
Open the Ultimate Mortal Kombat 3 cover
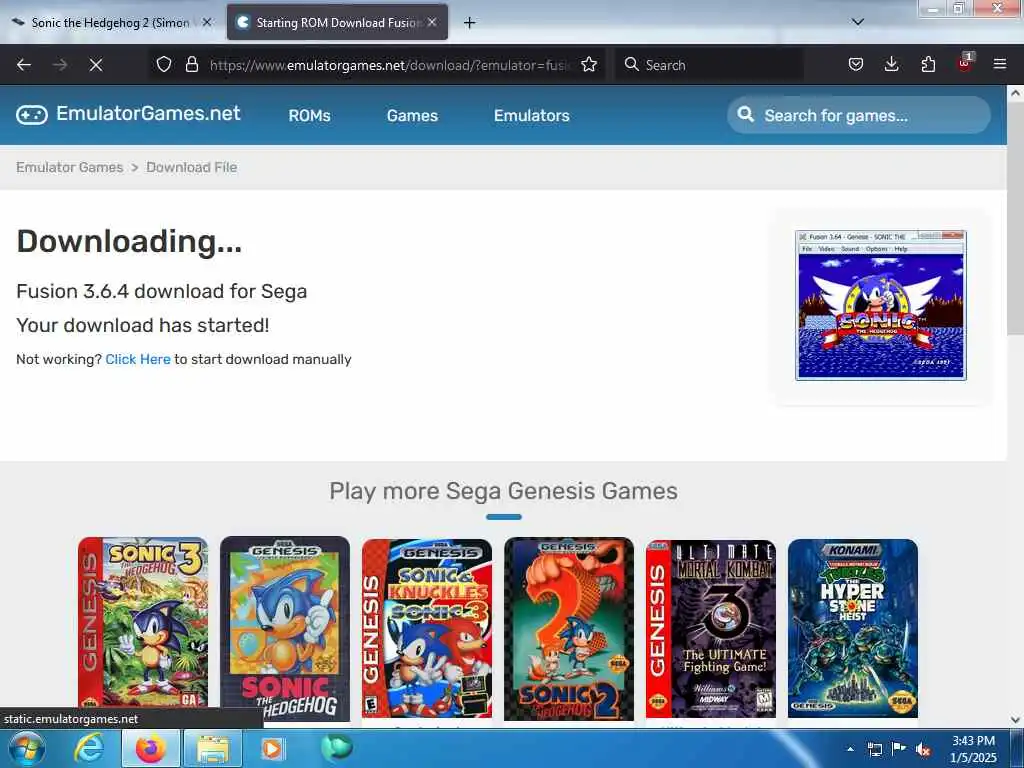(x=711, y=628)
